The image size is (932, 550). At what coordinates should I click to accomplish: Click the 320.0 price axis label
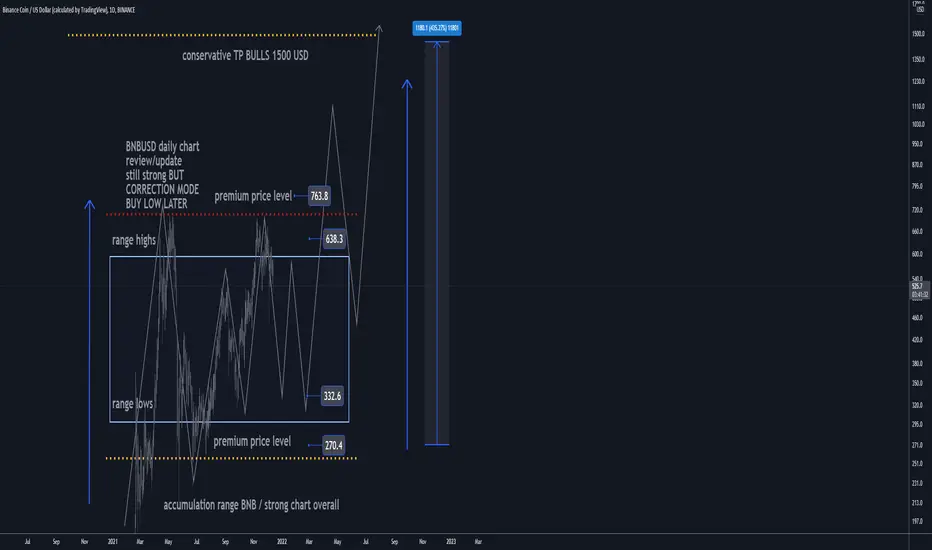click(917, 405)
